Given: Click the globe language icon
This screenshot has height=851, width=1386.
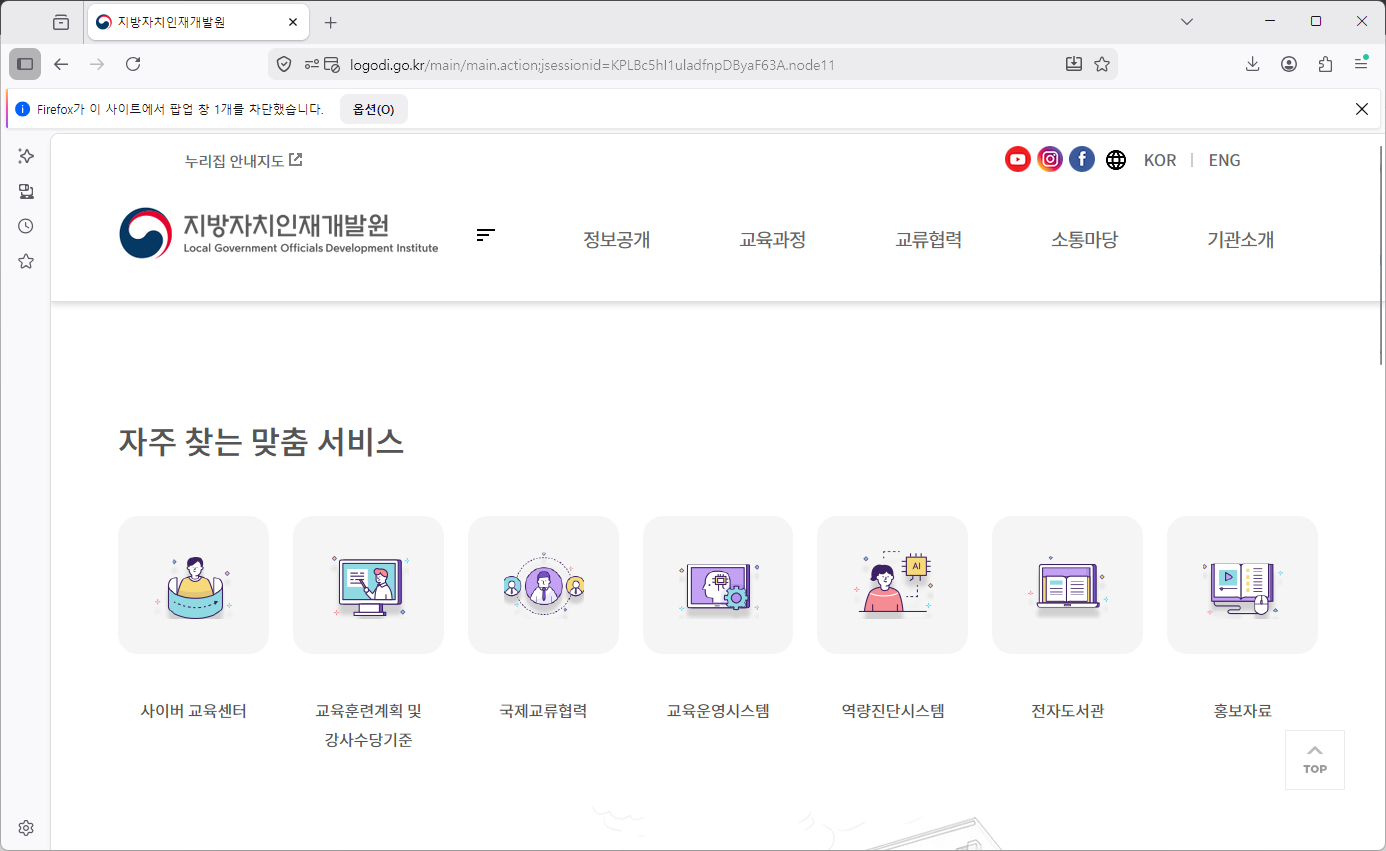Looking at the screenshot, I should (x=1116, y=160).
